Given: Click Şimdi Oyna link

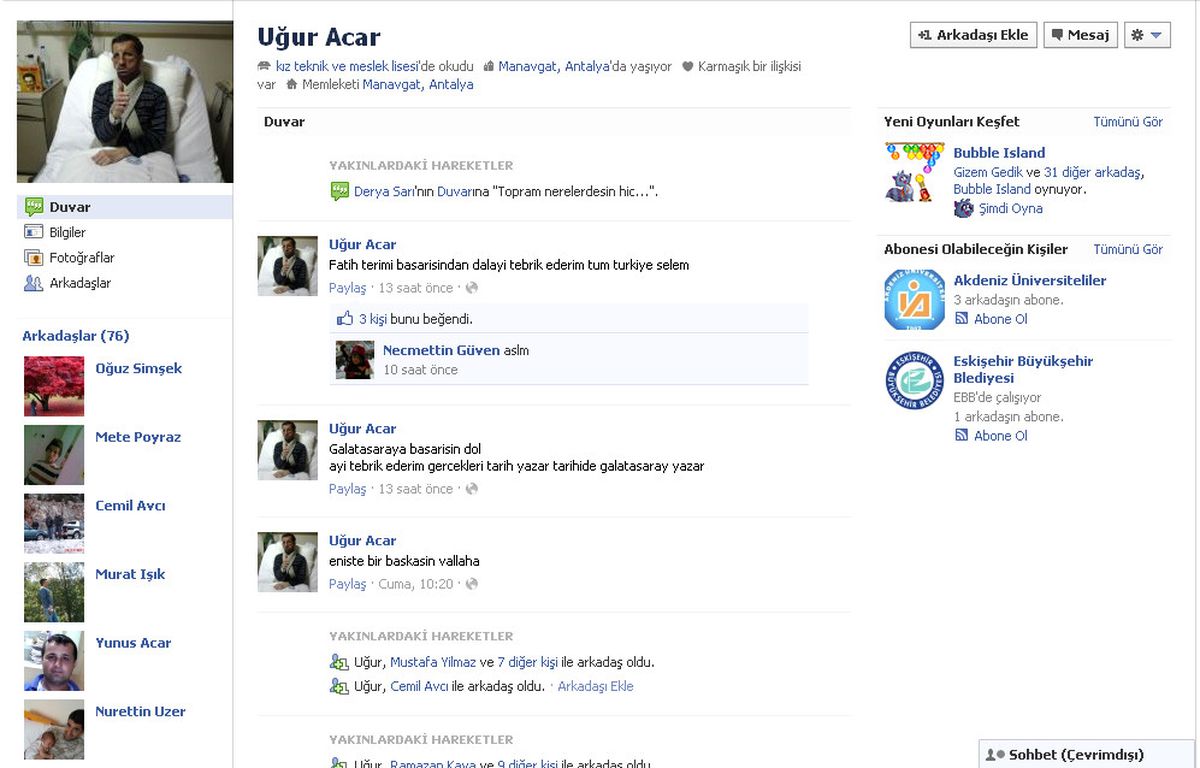Looking at the screenshot, I should [x=1010, y=209].
